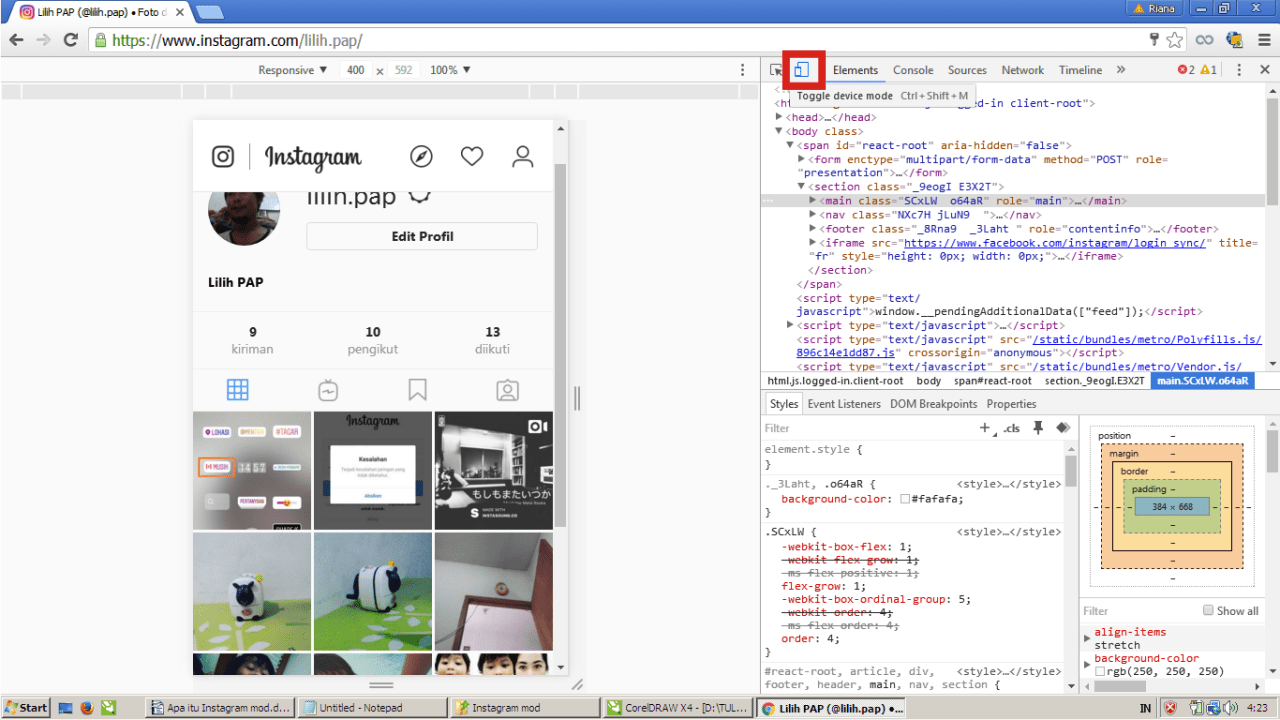Switch to the Network tab
This screenshot has width=1280, height=720.
click(x=1023, y=70)
